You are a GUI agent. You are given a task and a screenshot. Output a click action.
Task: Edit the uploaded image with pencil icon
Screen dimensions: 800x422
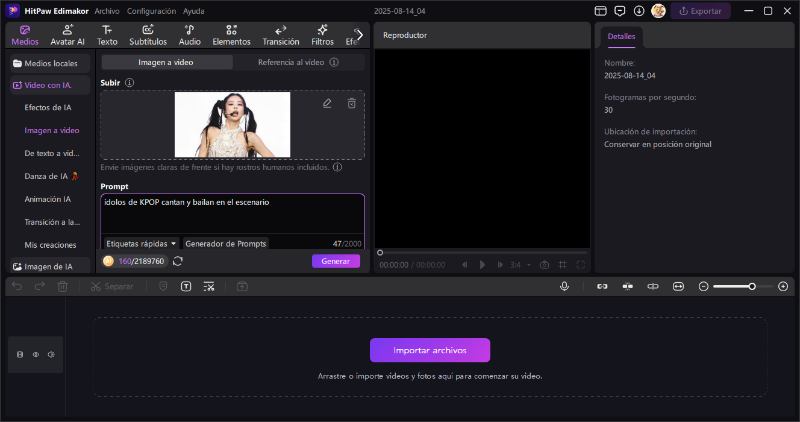pos(327,104)
